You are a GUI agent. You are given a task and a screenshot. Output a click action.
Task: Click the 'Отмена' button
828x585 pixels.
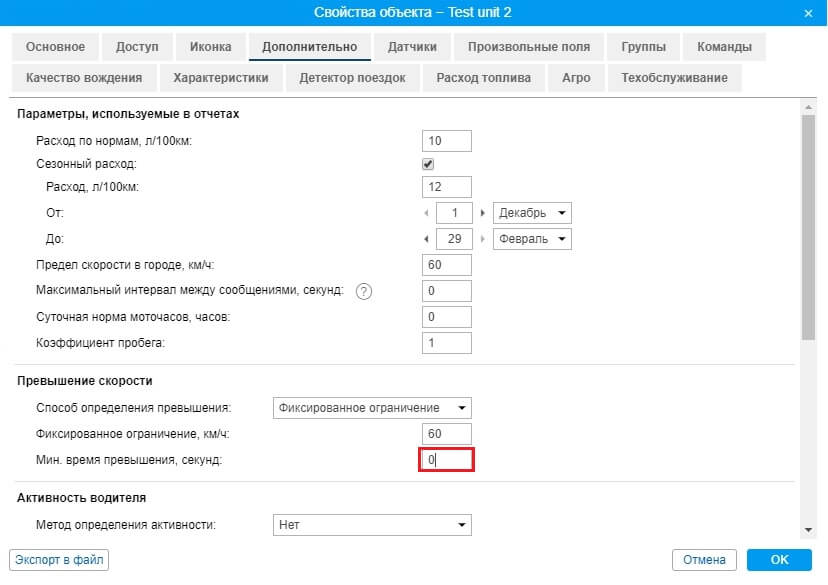(705, 560)
